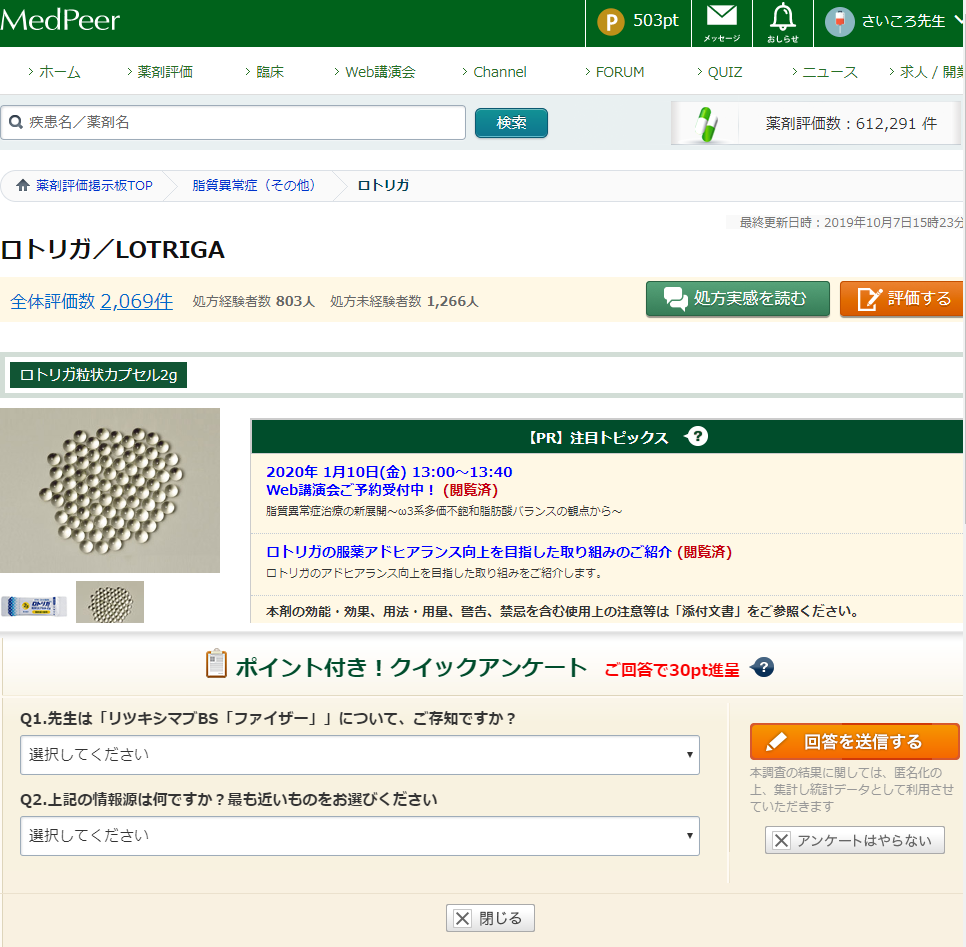The height and width of the screenshot is (947, 966).
Task: Click the 薬剤評価数：612,291 件 text
Action: tap(851, 123)
